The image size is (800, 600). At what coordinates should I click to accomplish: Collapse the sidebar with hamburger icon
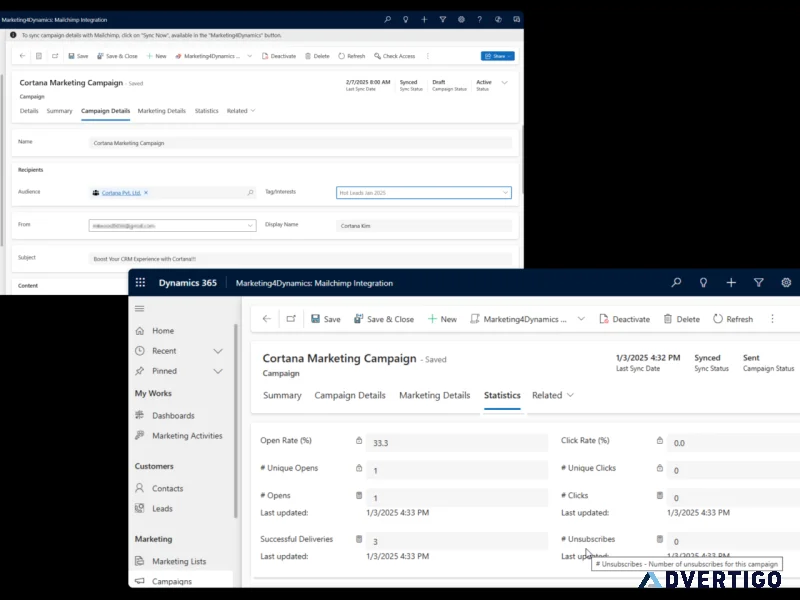139,308
